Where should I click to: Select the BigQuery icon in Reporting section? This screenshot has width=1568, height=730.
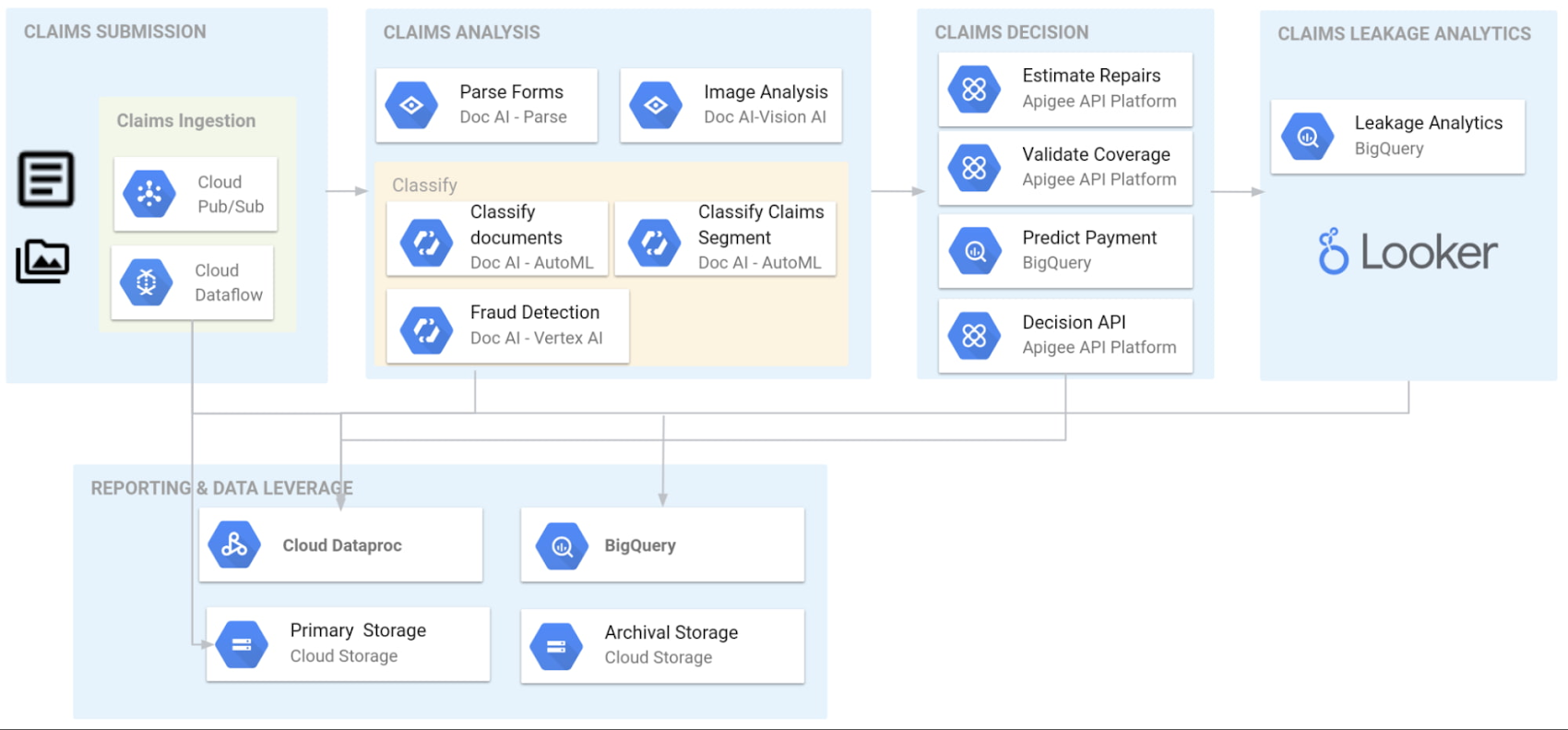(562, 546)
